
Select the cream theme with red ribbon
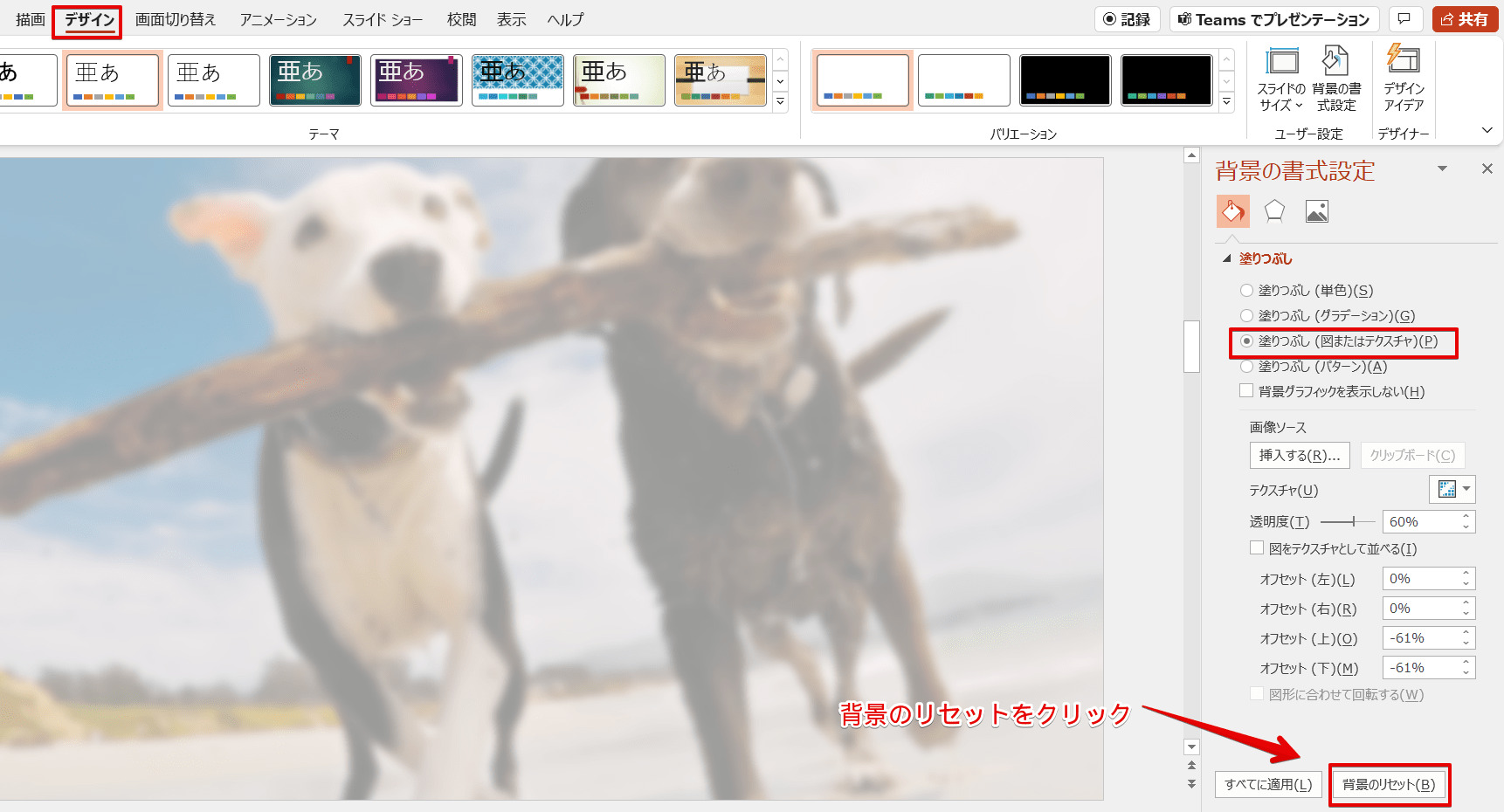click(x=619, y=80)
